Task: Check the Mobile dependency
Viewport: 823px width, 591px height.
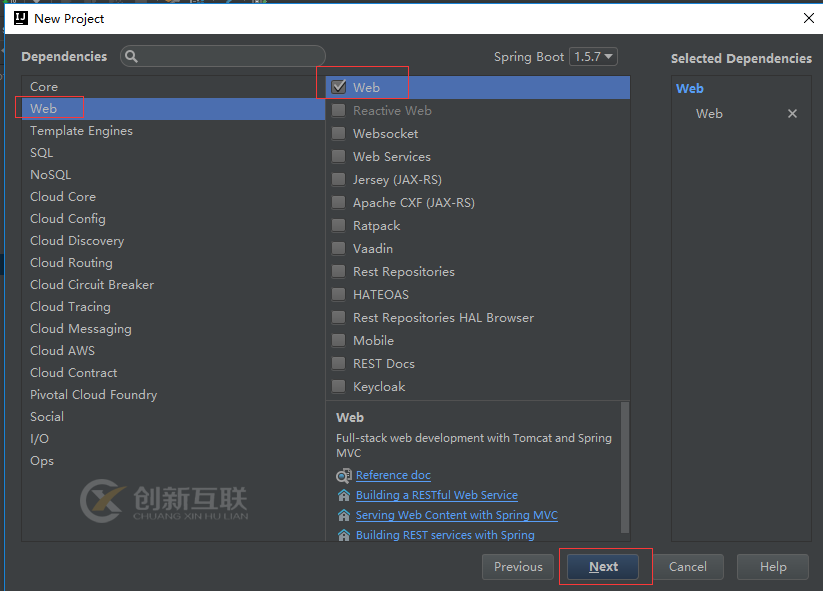Action: click(x=339, y=341)
